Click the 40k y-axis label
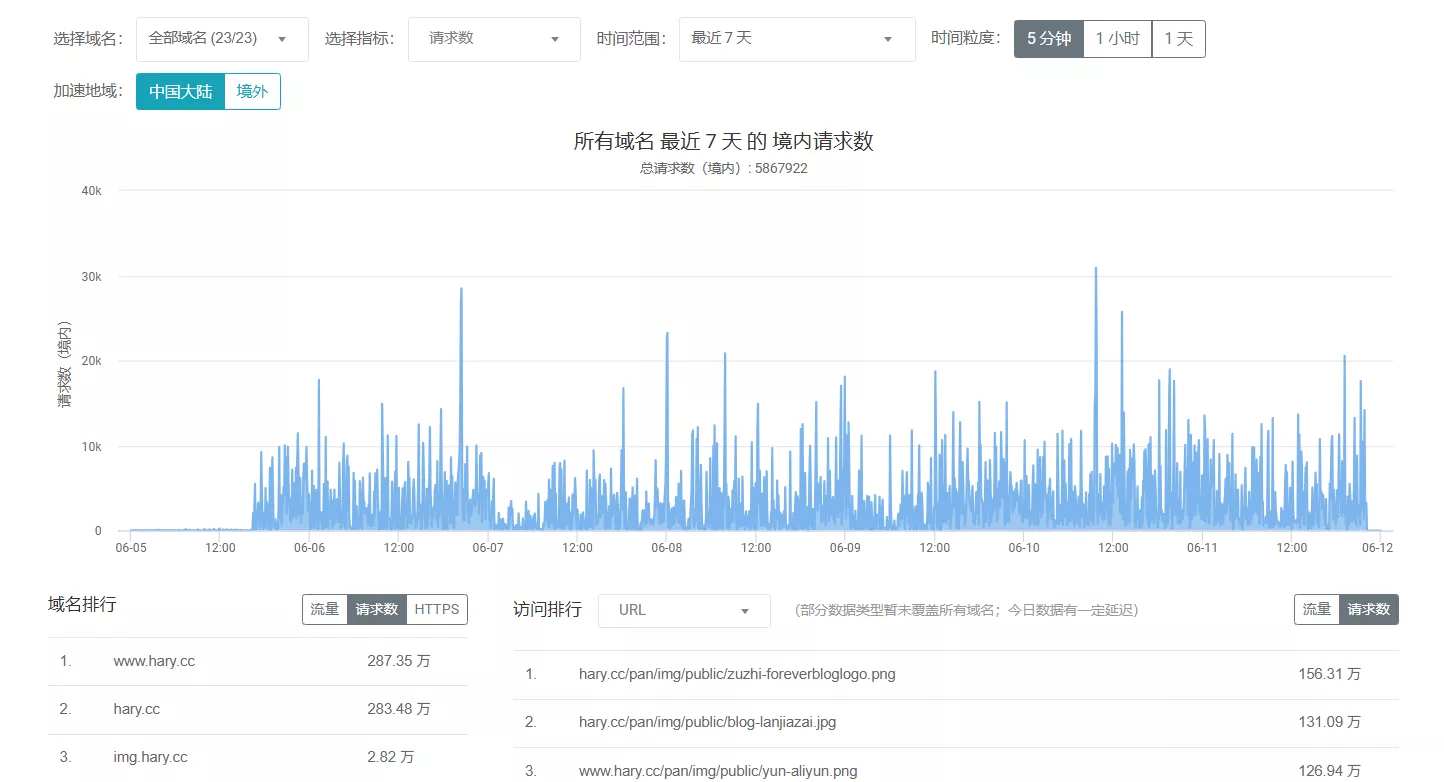Viewport: 1444px width, 782px height. tap(91, 190)
